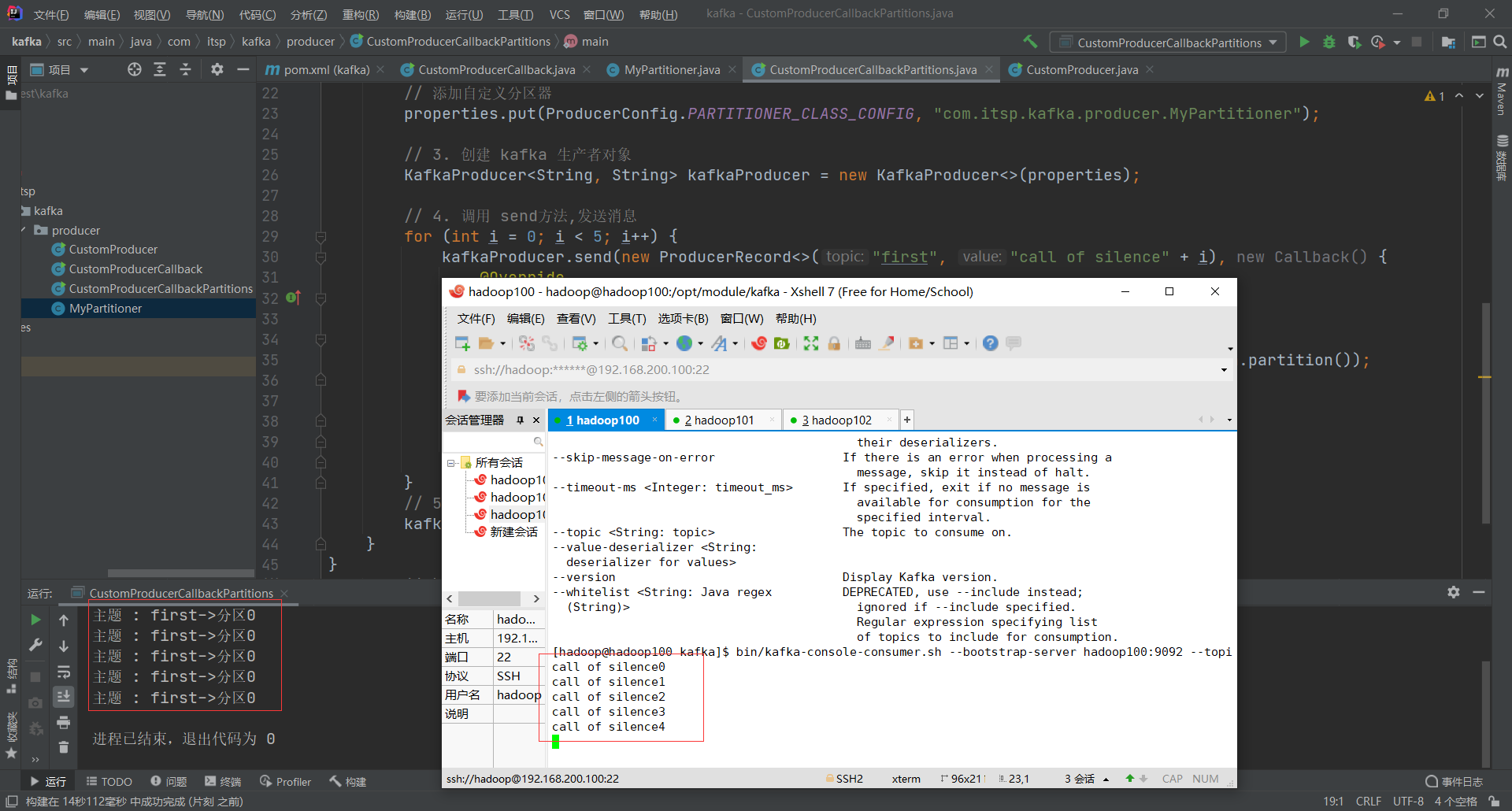This screenshot has width=1512, height=811.
Task: Click the Run console vertical scrollbar
Action: (x=1484, y=713)
